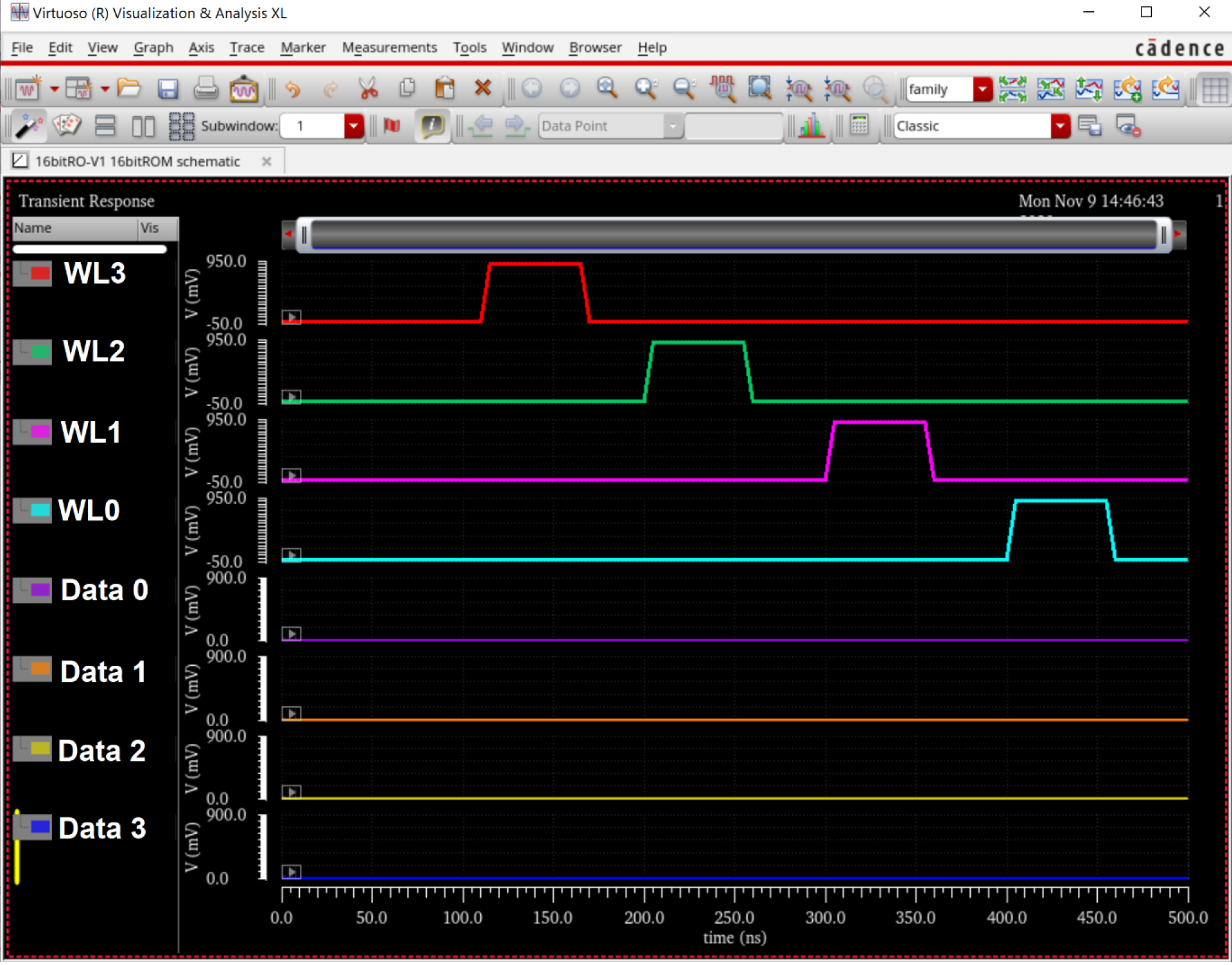Open the Data Point snap dropdown
This screenshot has width=1232, height=965.
tap(672, 126)
